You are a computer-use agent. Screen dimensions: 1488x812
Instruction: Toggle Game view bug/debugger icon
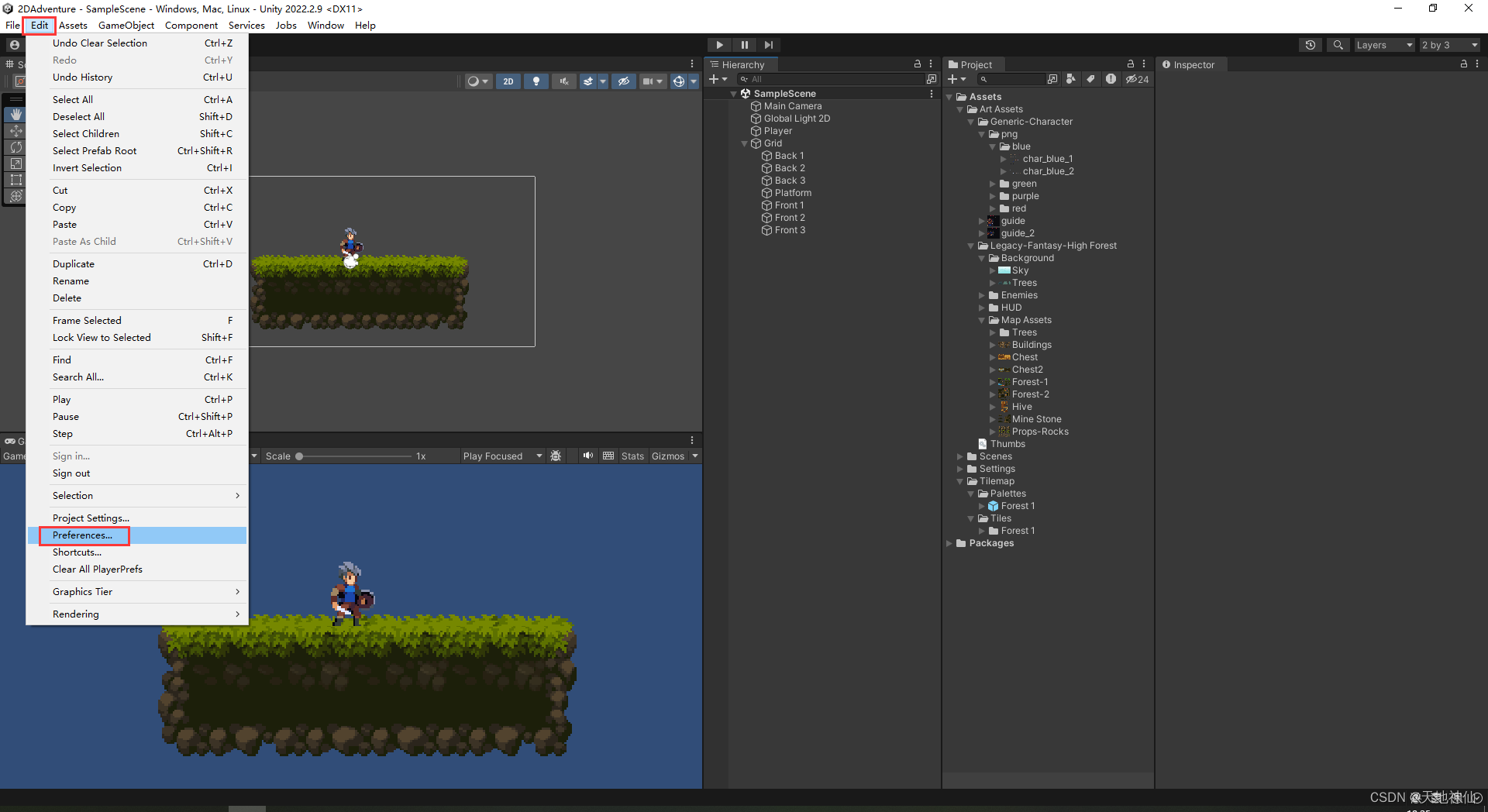tap(556, 456)
